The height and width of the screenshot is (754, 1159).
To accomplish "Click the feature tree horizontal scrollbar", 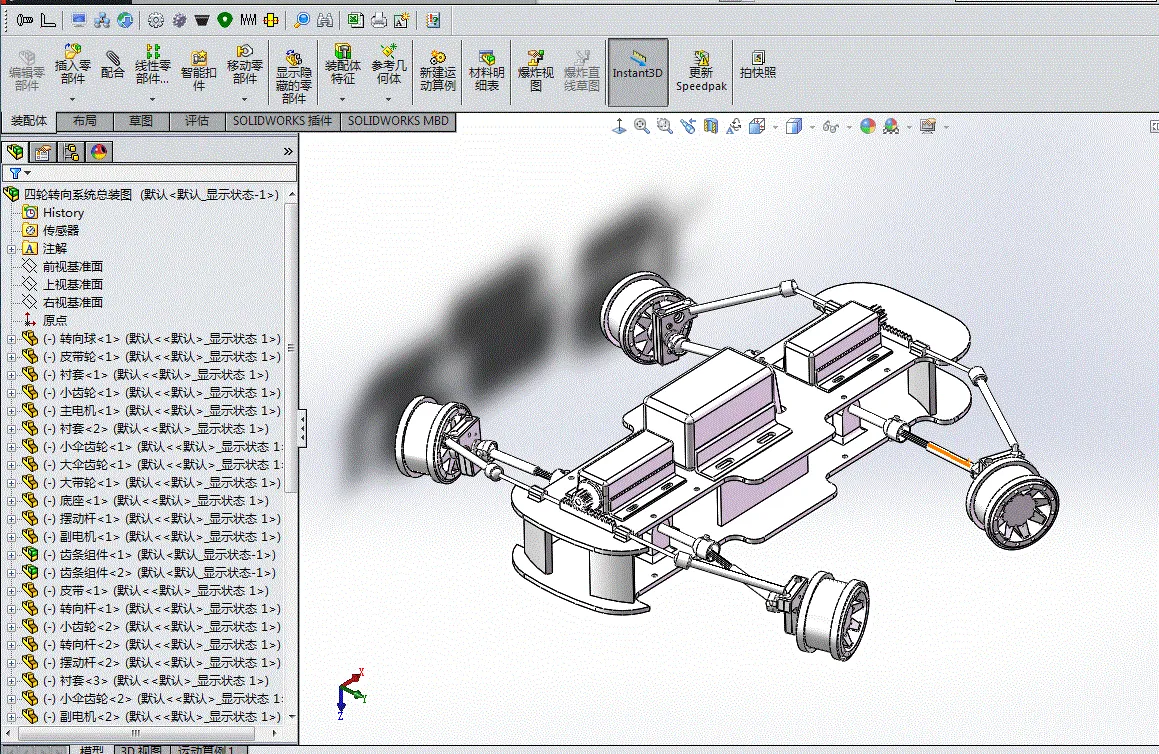I will (136, 733).
